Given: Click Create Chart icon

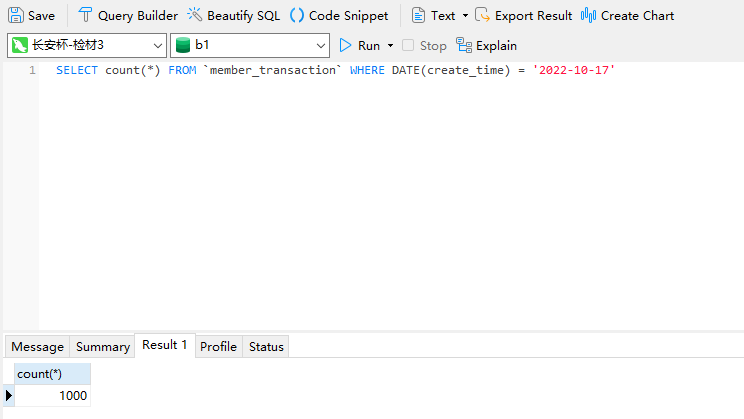Looking at the screenshot, I should [589, 16].
